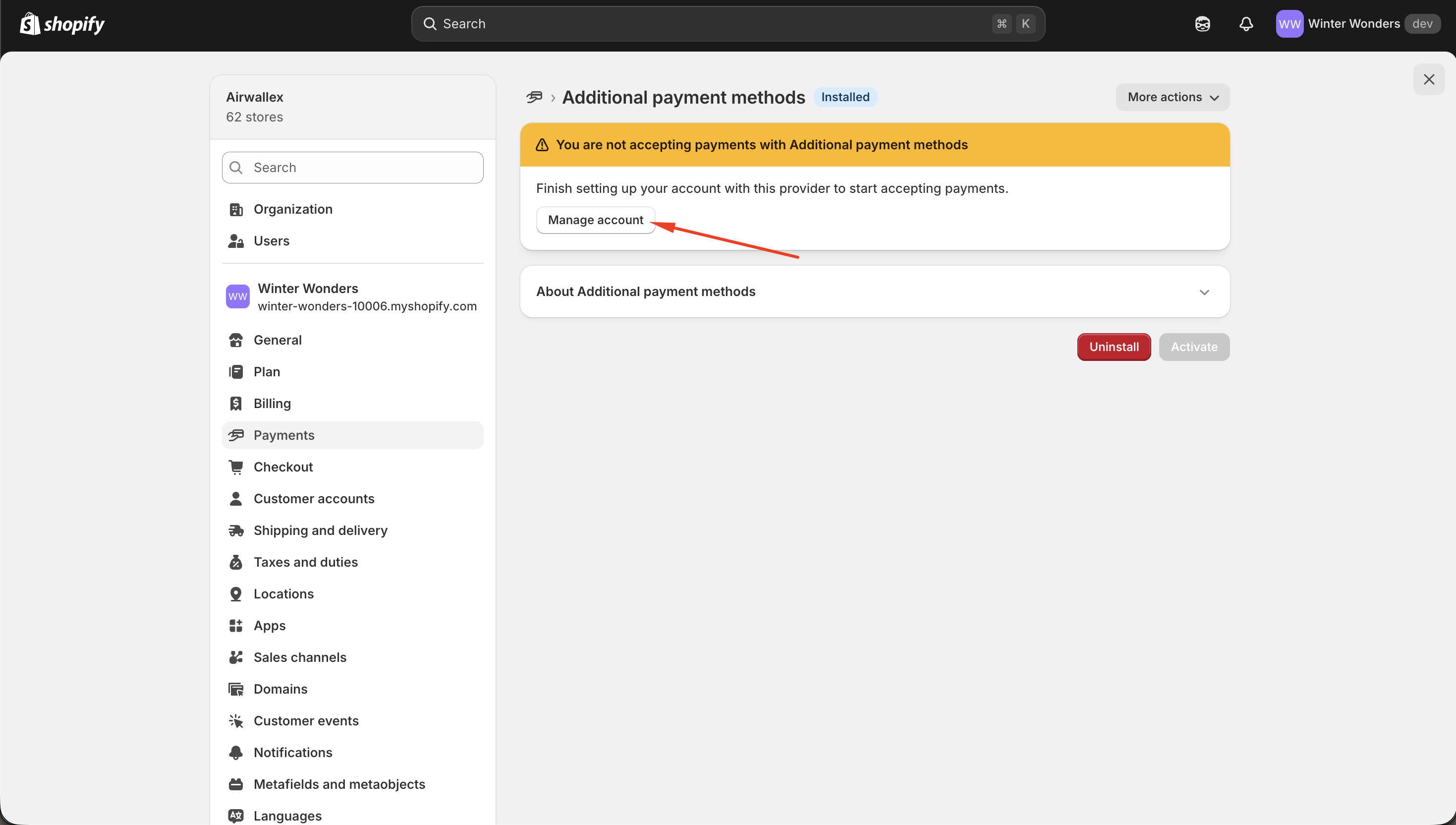The width and height of the screenshot is (1456, 825).
Task: Click the command-K shortcut hint in search
Action: [x=1013, y=24]
